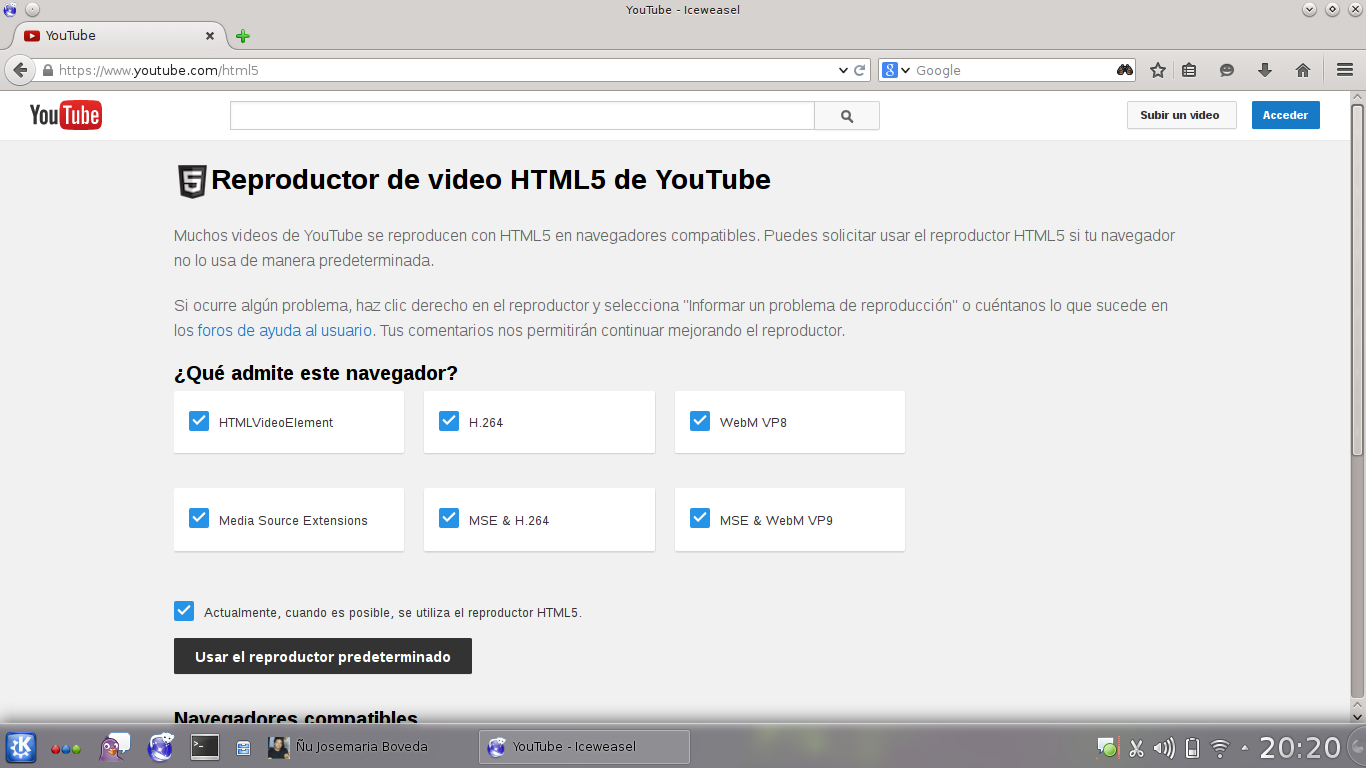1366x768 pixels.
Task: Click the YouTube search magnifier button
Action: [847, 116]
